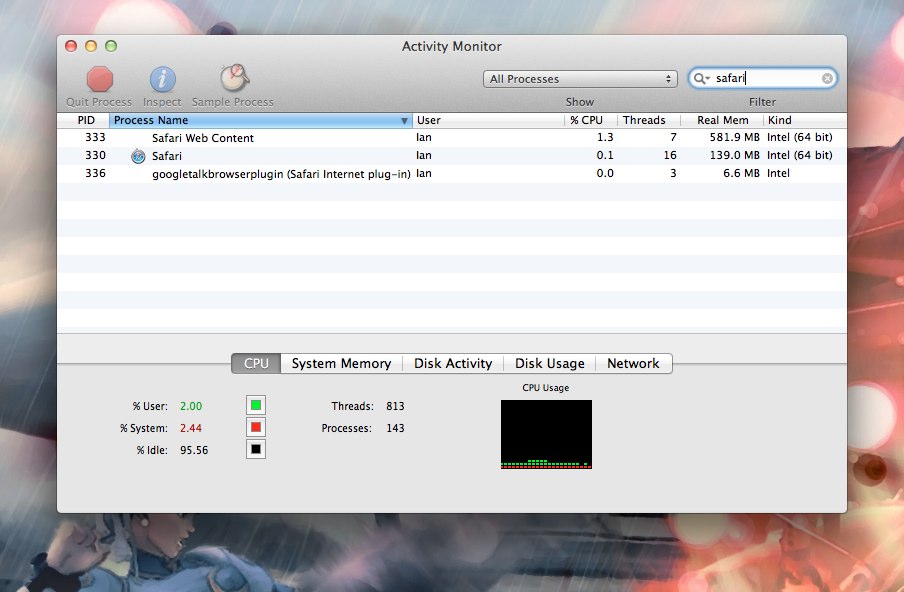Screen dimensions: 904x592
Task: Open the All Processes dropdown
Action: pyautogui.click(x=580, y=79)
